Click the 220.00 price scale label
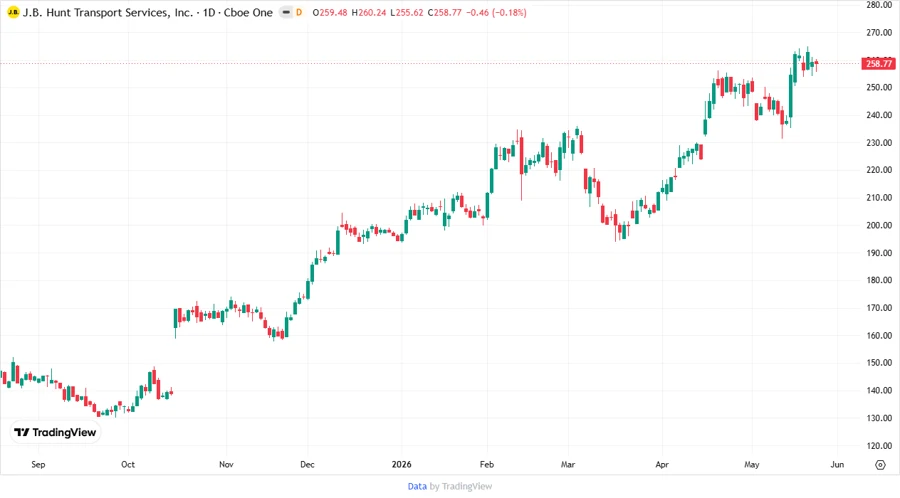This screenshot has width=900, height=498. [879, 170]
